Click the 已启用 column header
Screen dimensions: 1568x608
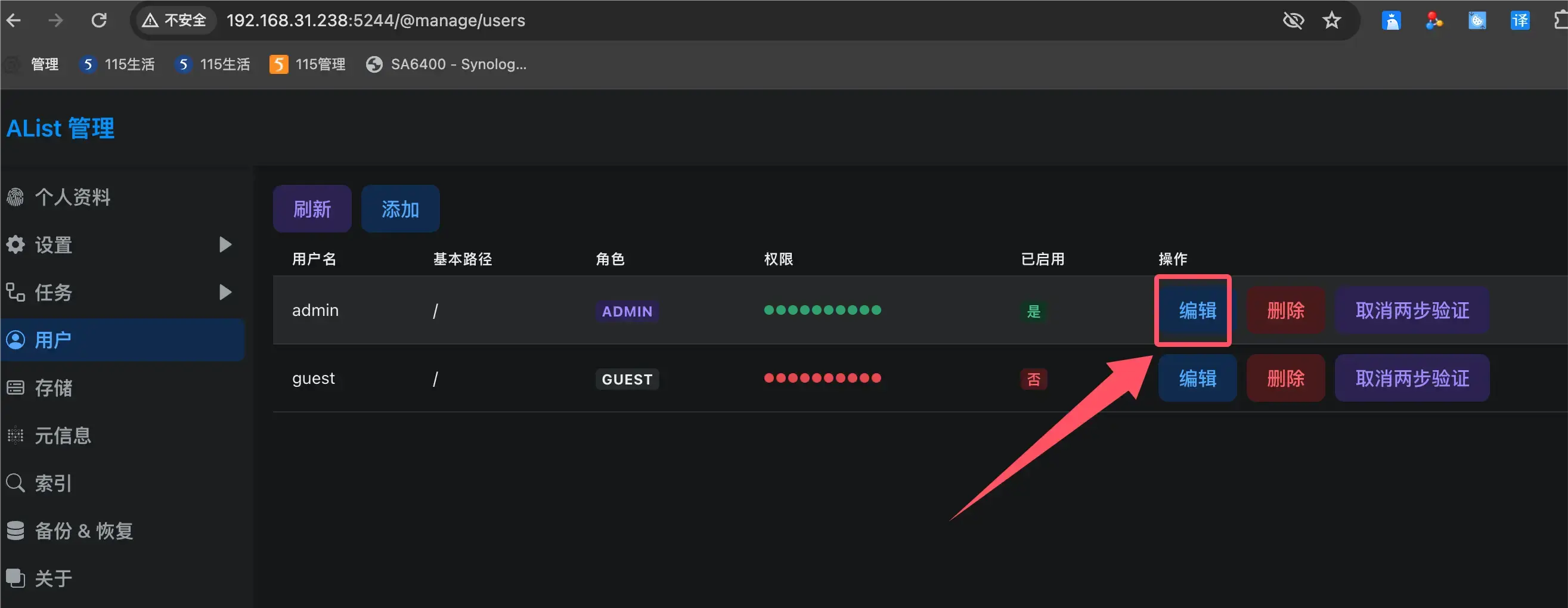point(1043,259)
